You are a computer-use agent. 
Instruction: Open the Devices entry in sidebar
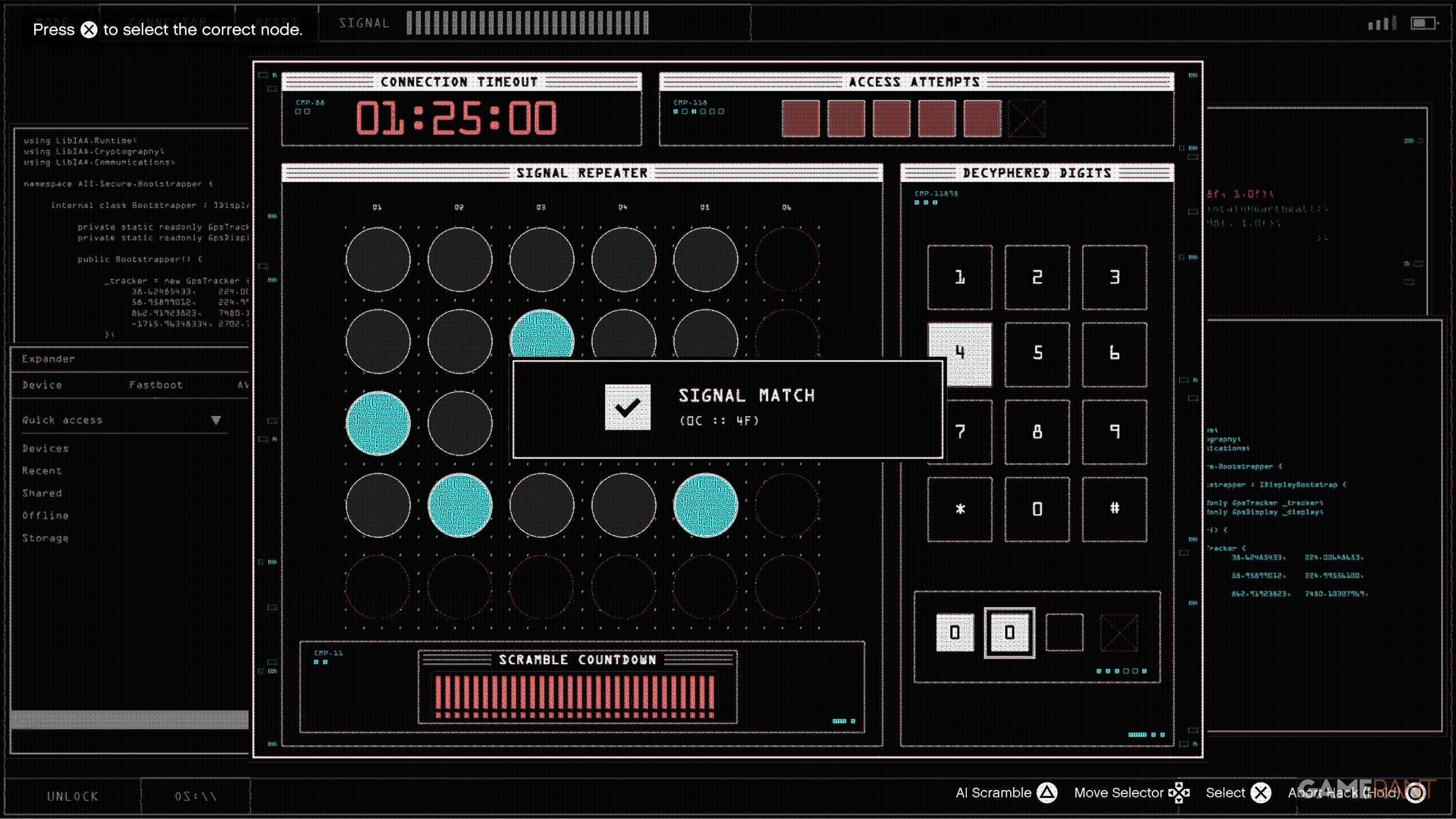pyautogui.click(x=45, y=448)
